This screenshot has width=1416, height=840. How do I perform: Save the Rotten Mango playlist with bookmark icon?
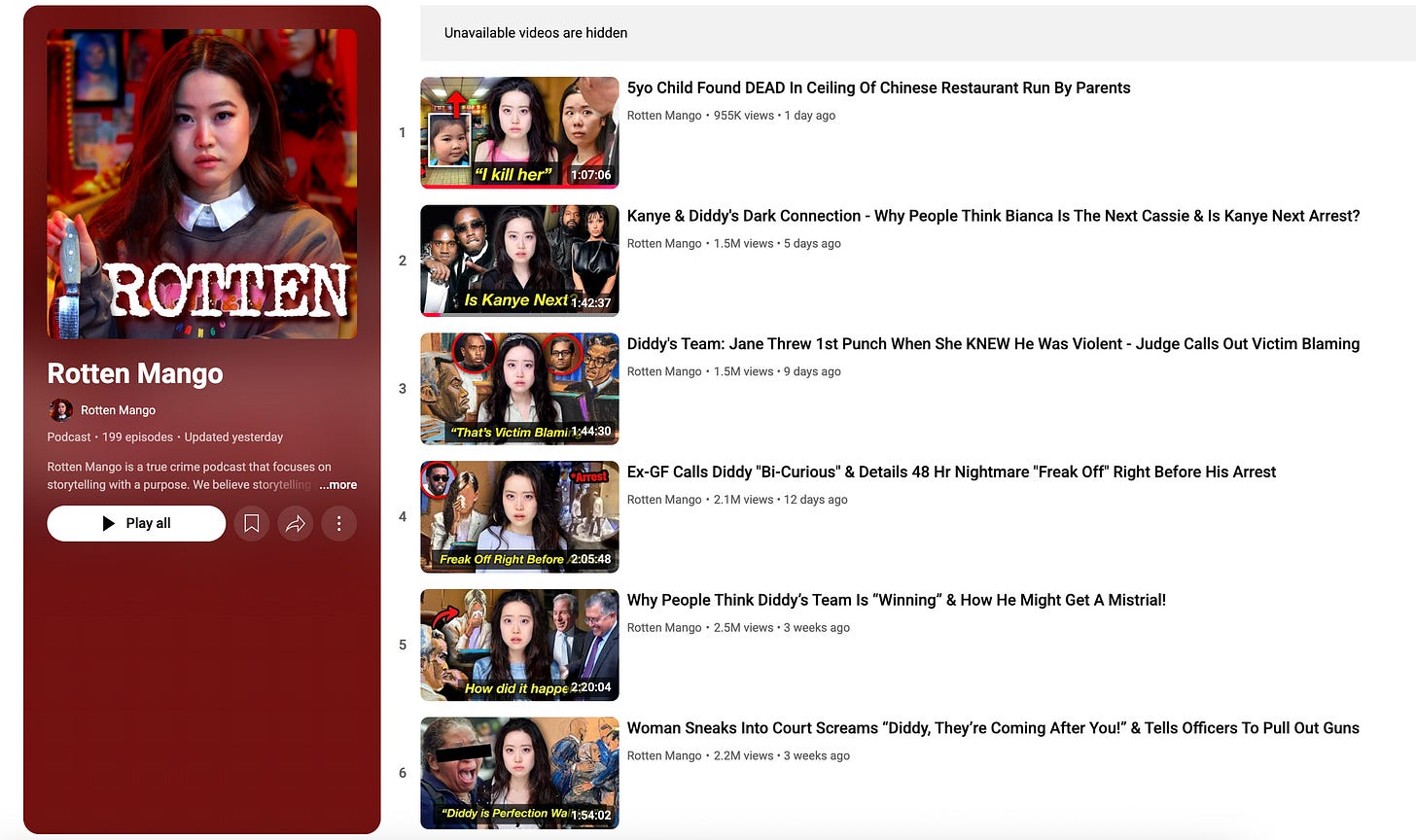point(251,523)
